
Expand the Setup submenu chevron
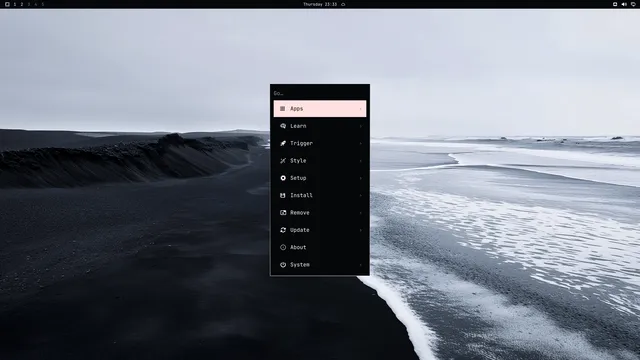tap(360, 178)
